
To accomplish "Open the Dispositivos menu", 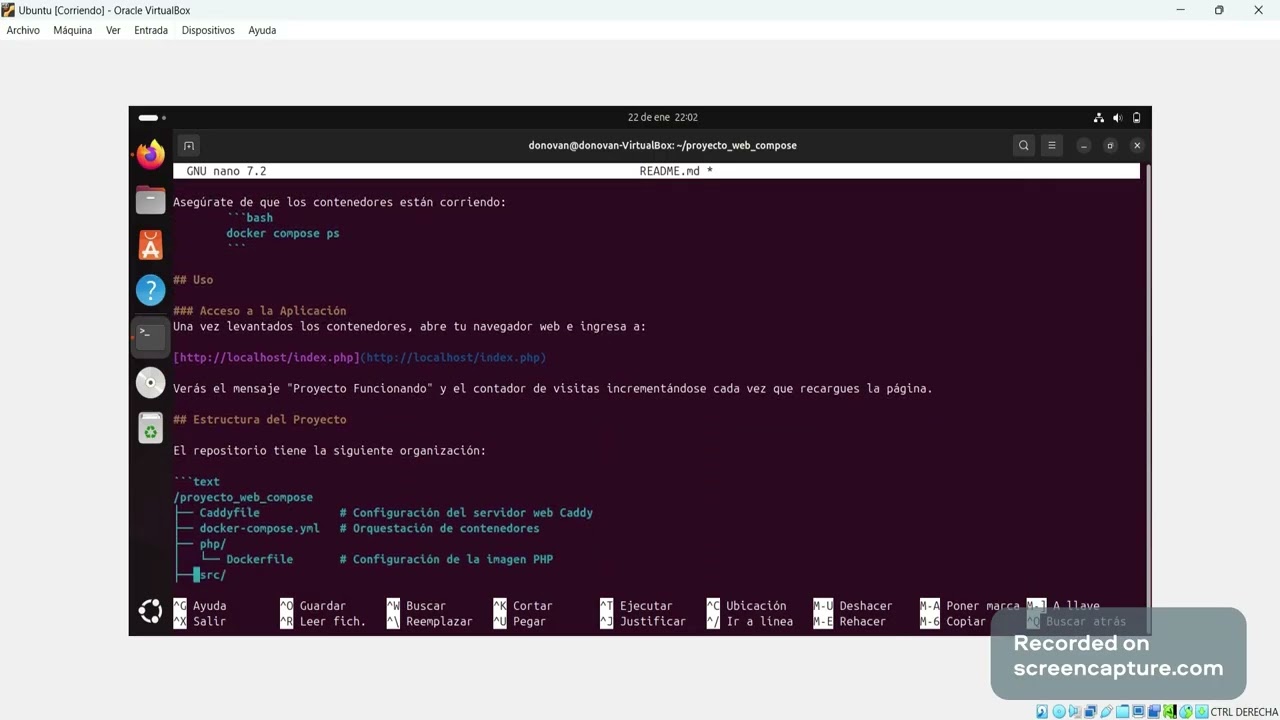I will point(208,30).
